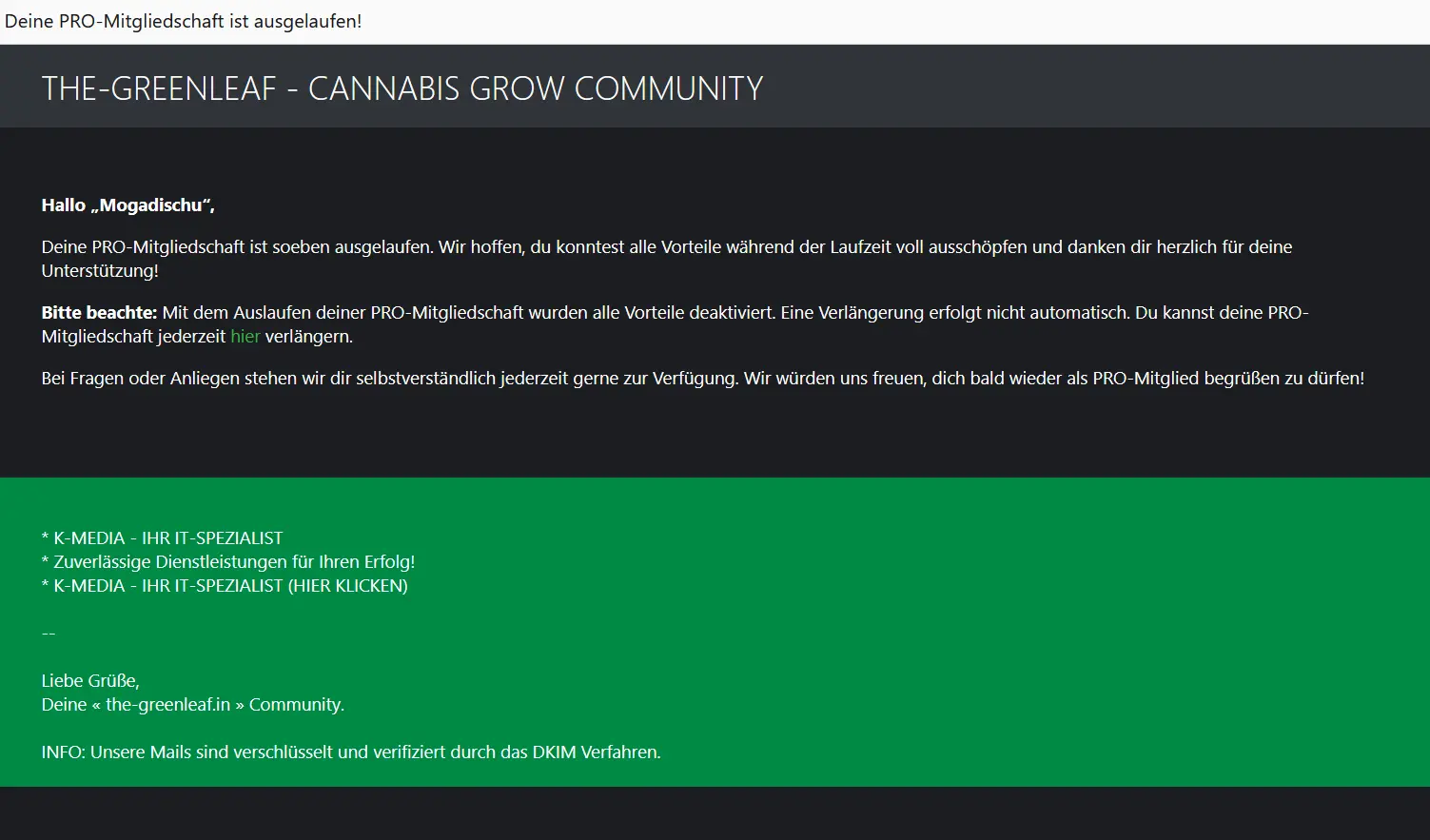The height and width of the screenshot is (840, 1430).
Task: Click the username "Mogadischu" in the greeting
Action: [150, 205]
